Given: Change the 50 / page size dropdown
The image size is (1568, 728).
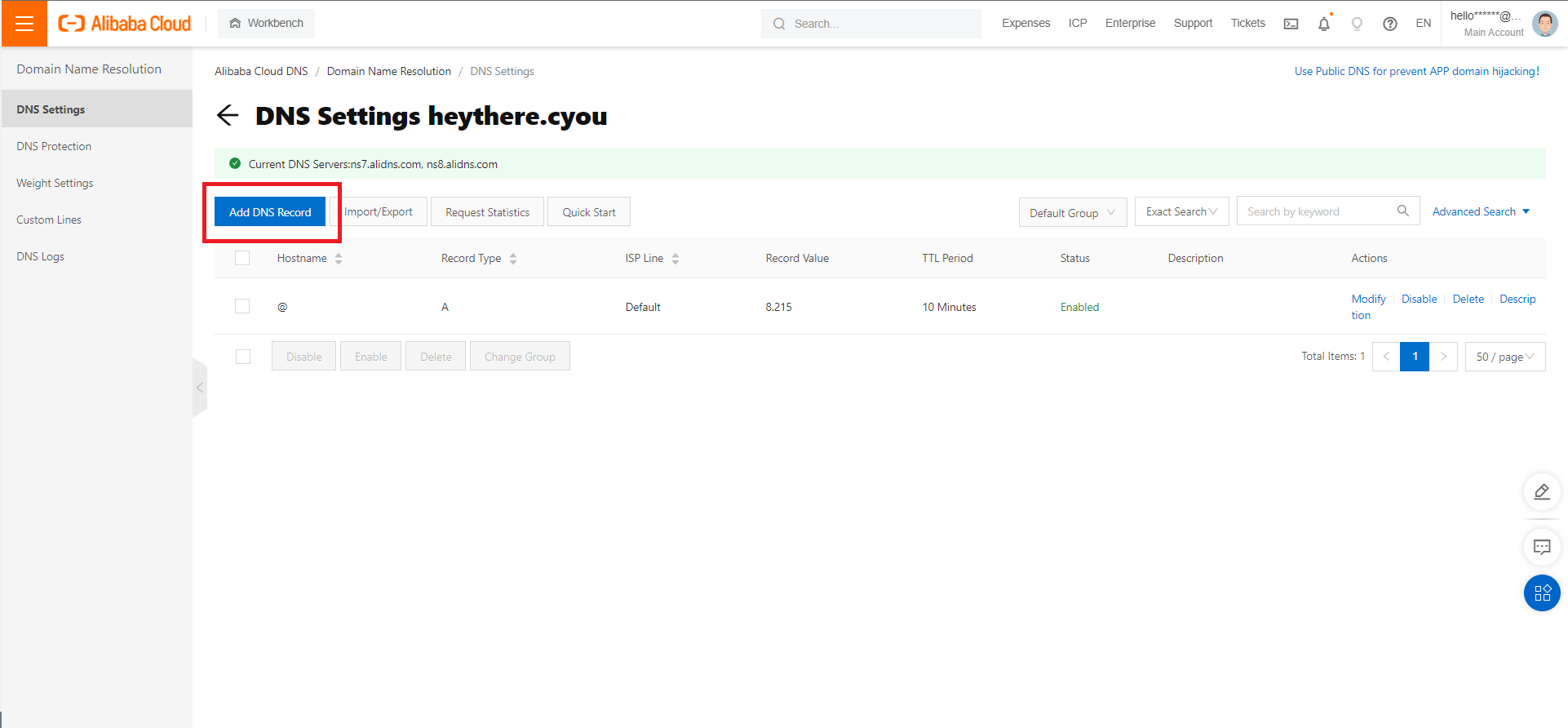Looking at the screenshot, I should click(x=1505, y=357).
